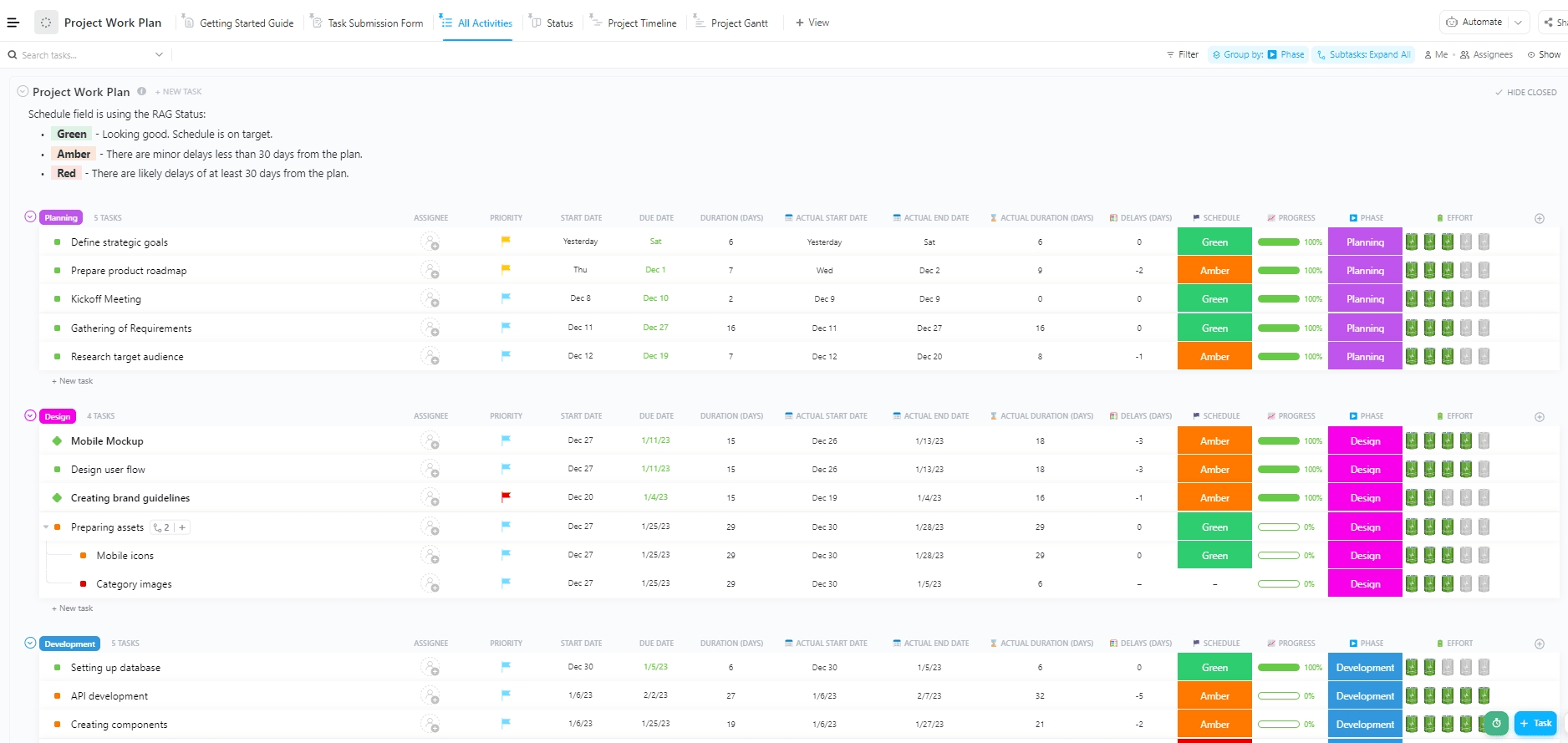This screenshot has width=1568, height=743.
Task: Click the assignee icon for Define strategic goals
Action: [430, 242]
